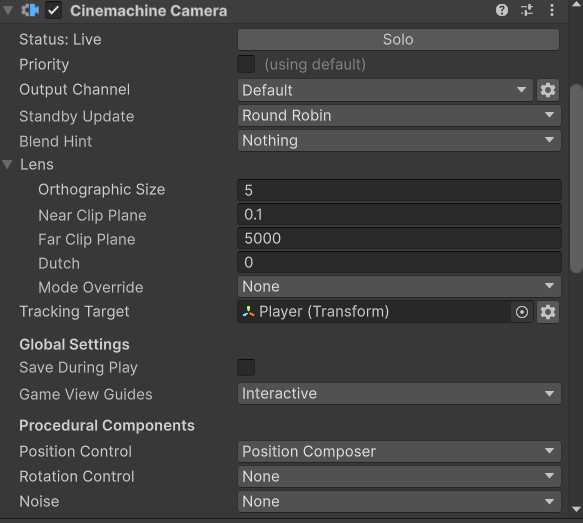Viewport: 583px width, 523px height.
Task: Click the Procedural Components heading
Action: [107, 426]
